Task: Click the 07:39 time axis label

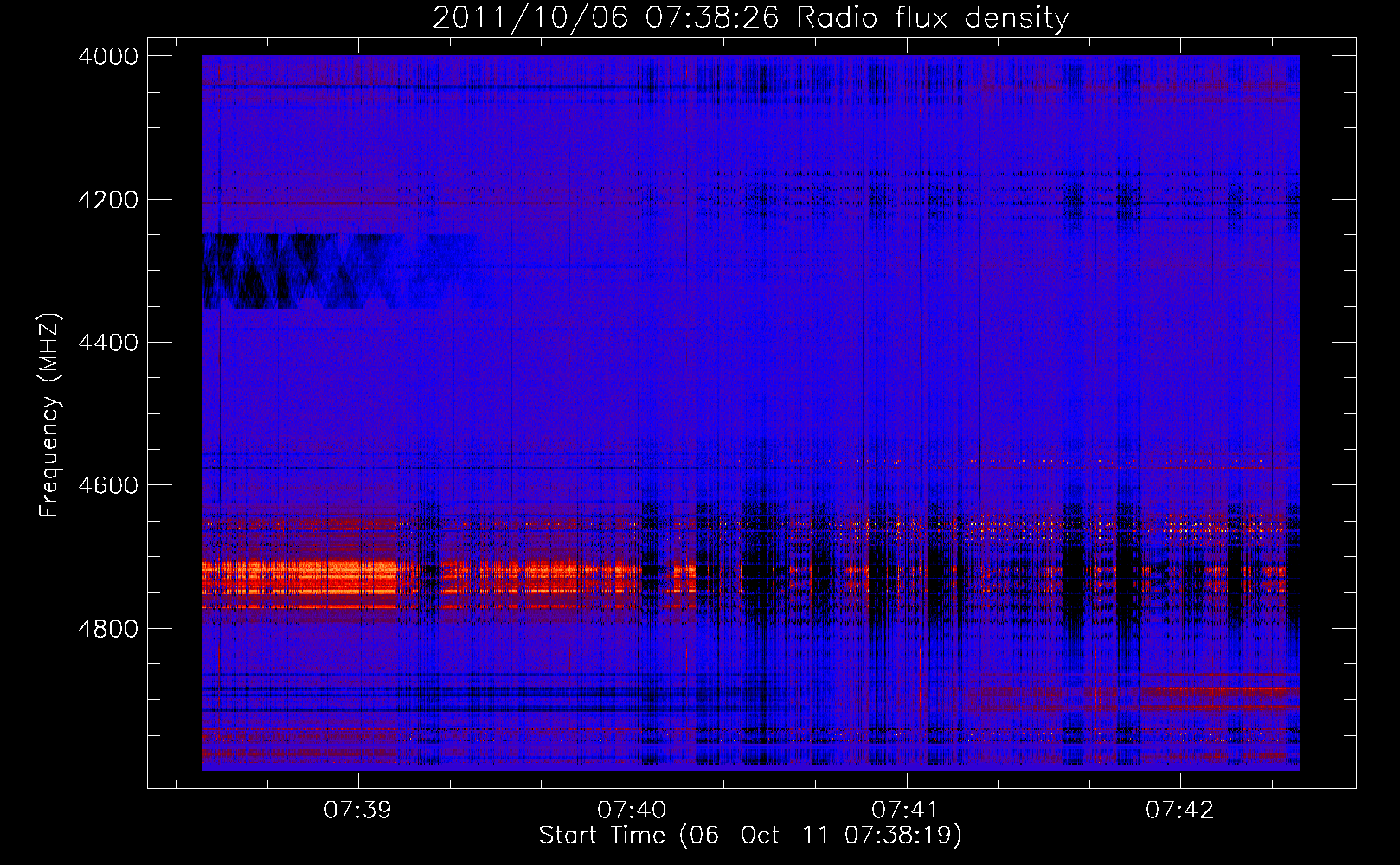Action: point(357,810)
